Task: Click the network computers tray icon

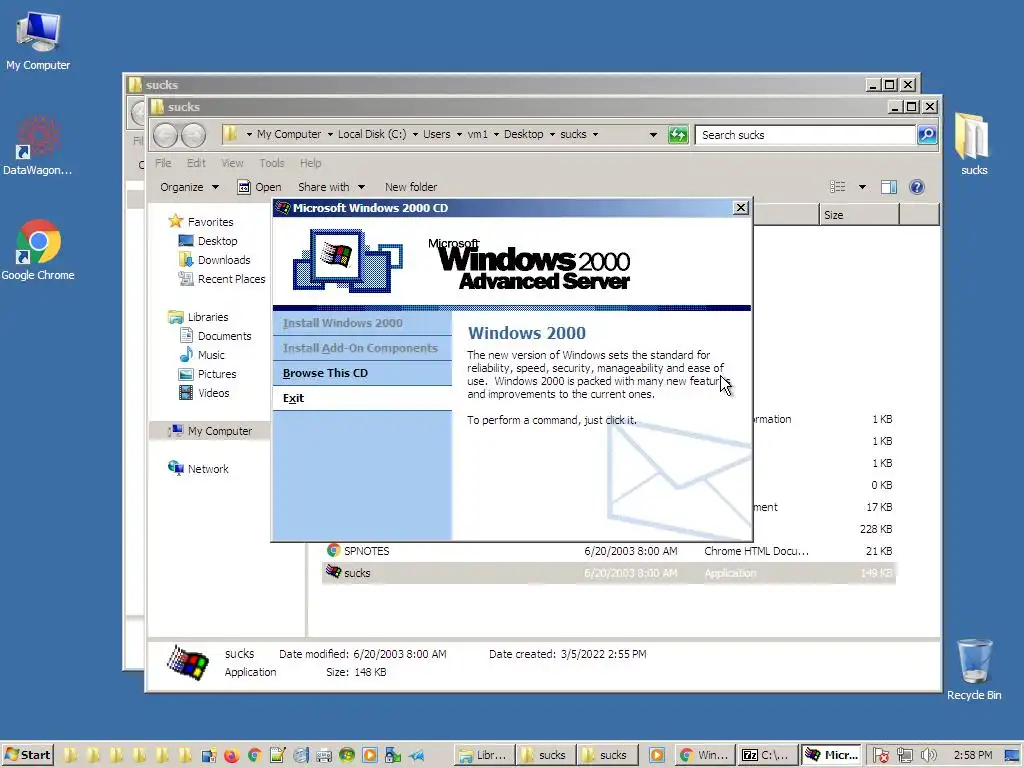Action: click(904, 756)
